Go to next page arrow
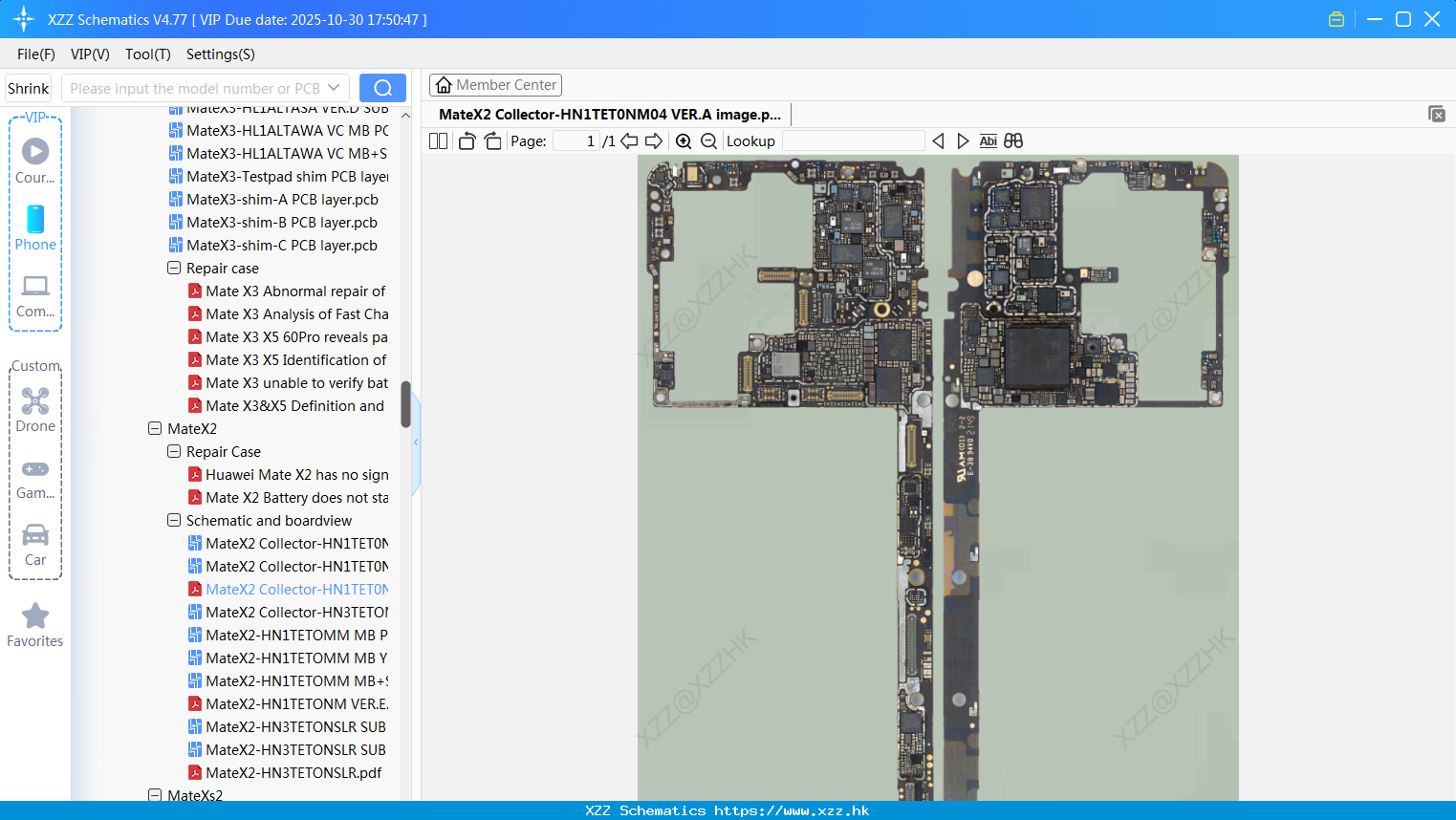This screenshot has height=820, width=1456. click(654, 141)
